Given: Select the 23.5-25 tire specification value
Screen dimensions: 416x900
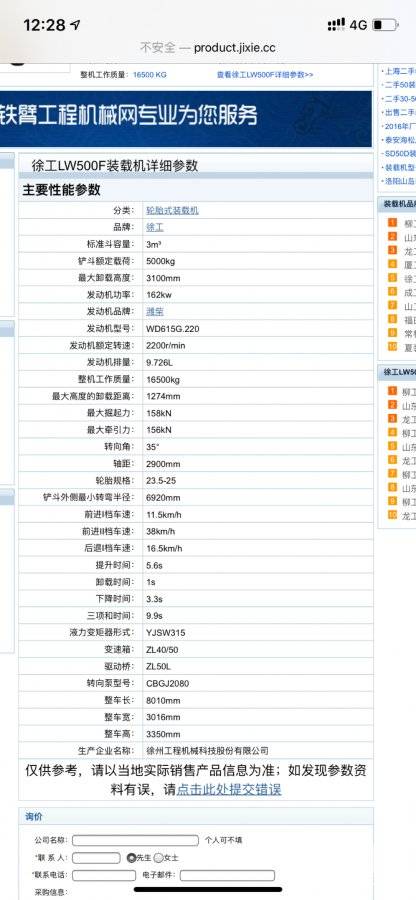Looking at the screenshot, I should pos(161,480).
